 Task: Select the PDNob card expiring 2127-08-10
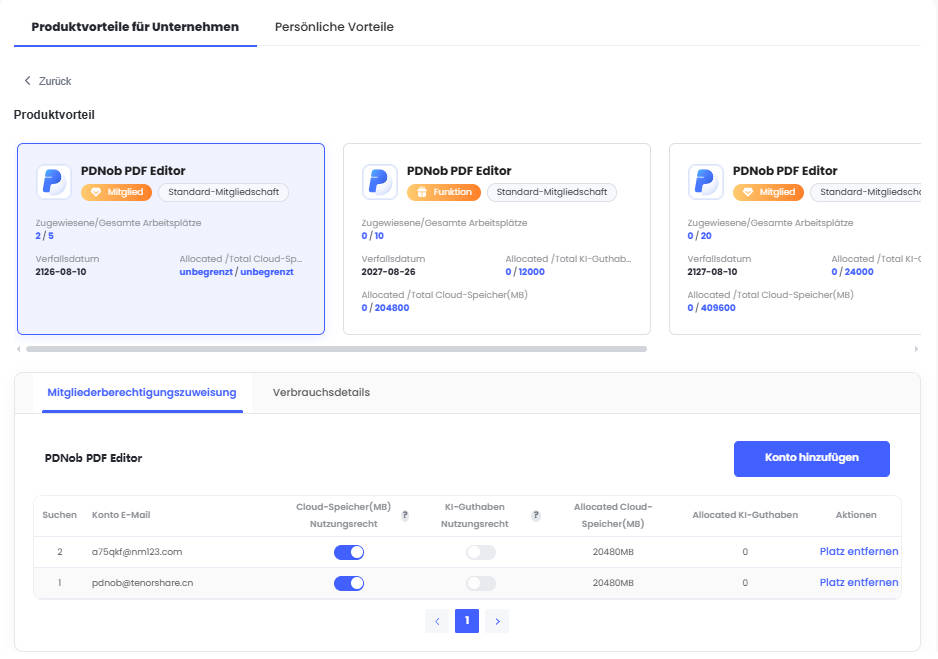(x=794, y=239)
